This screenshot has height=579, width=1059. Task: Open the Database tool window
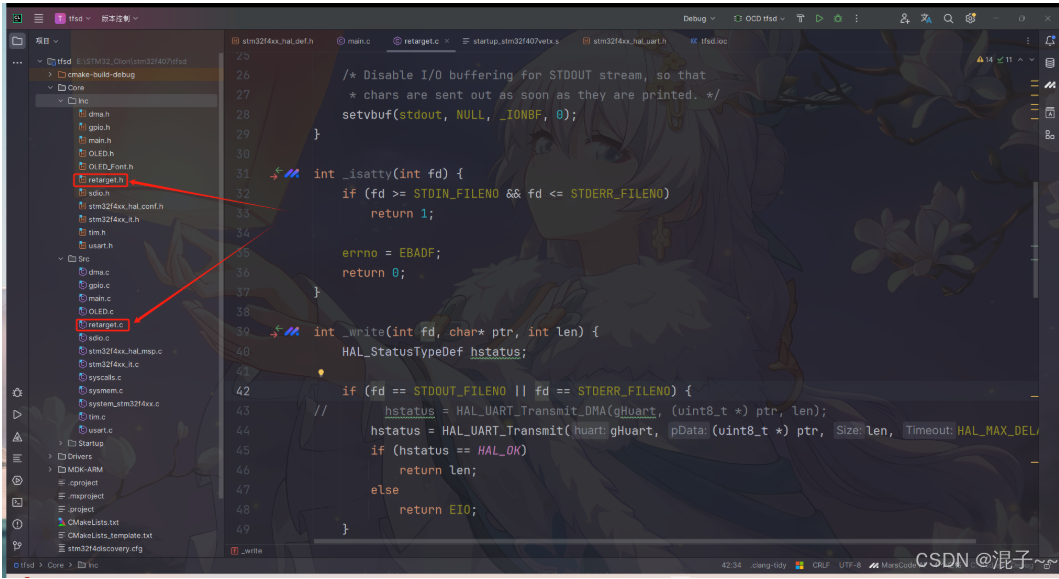(1050, 63)
